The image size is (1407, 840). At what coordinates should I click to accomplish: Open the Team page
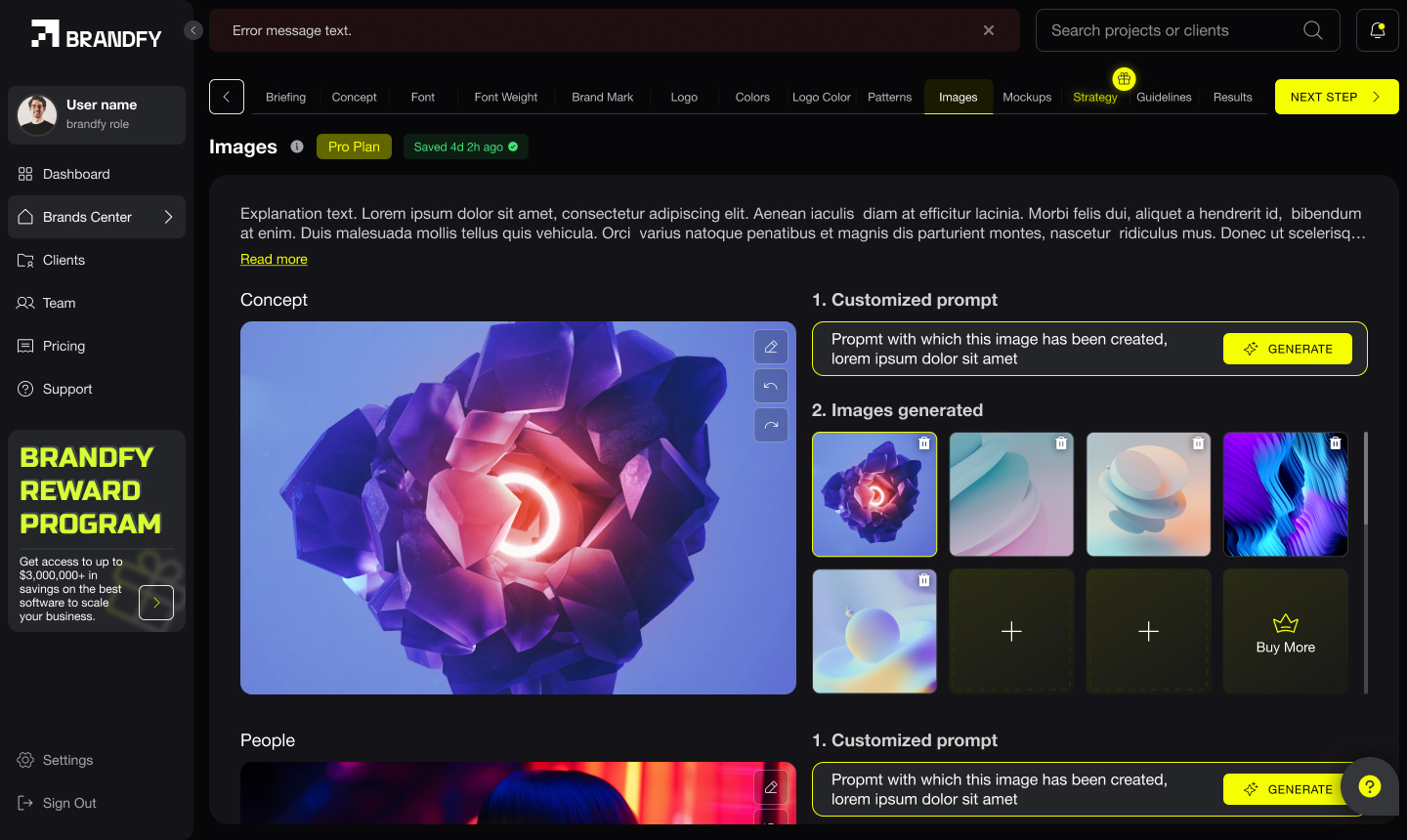tap(97, 303)
